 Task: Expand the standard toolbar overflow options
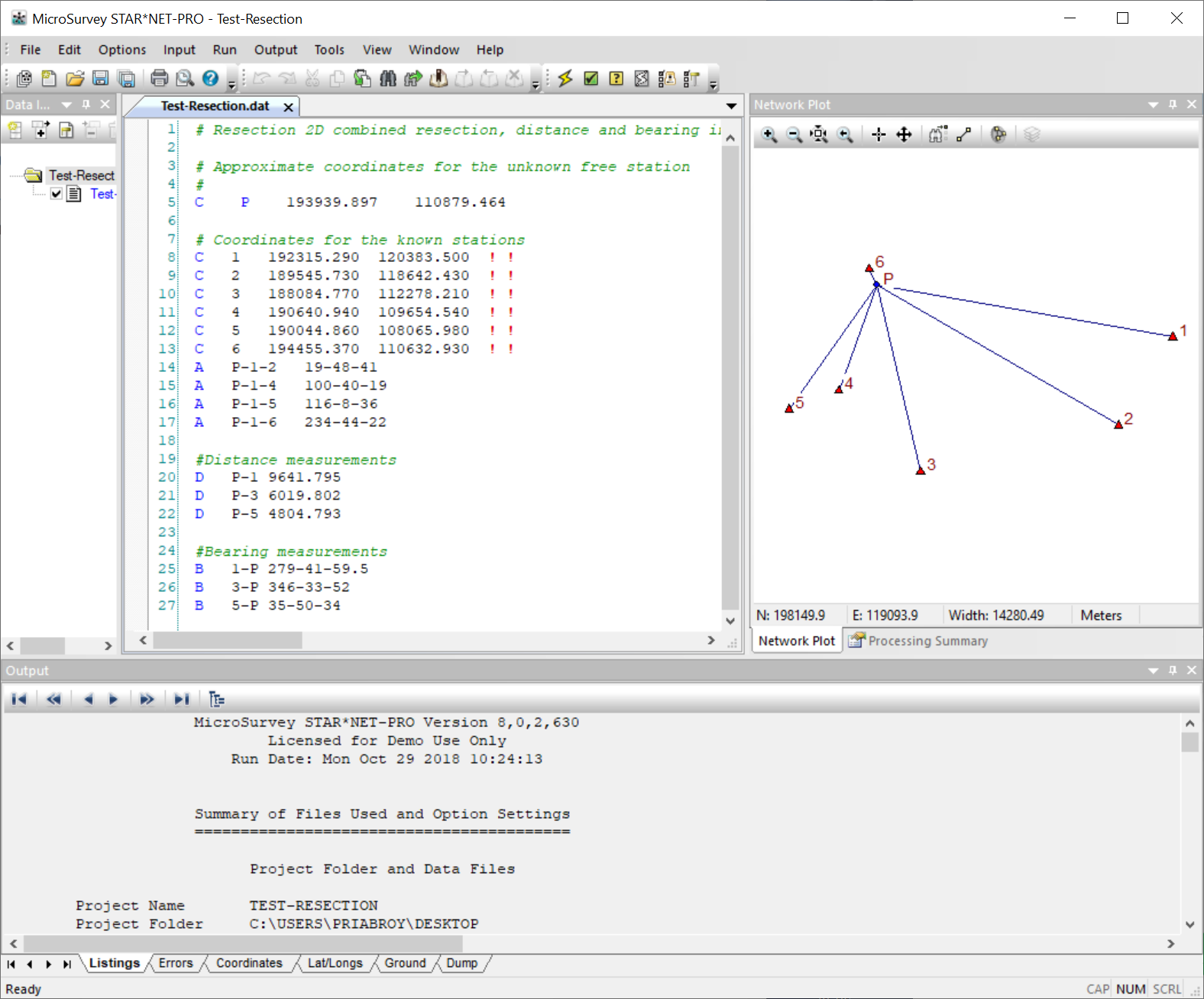pos(231,82)
